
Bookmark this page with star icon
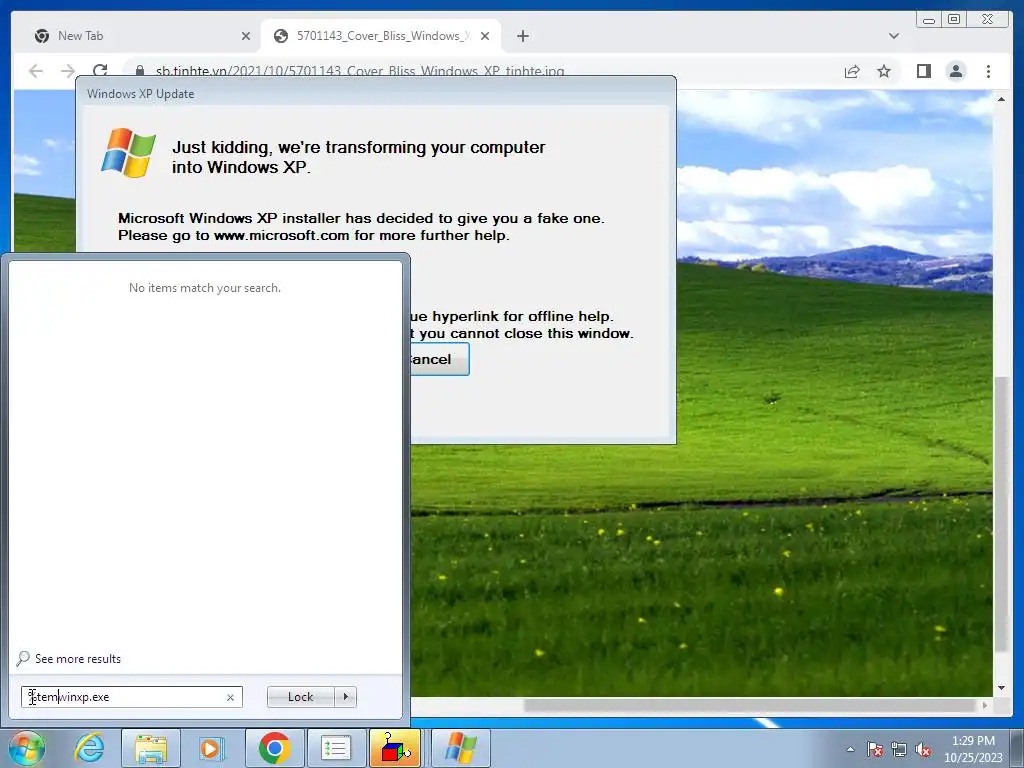884,71
